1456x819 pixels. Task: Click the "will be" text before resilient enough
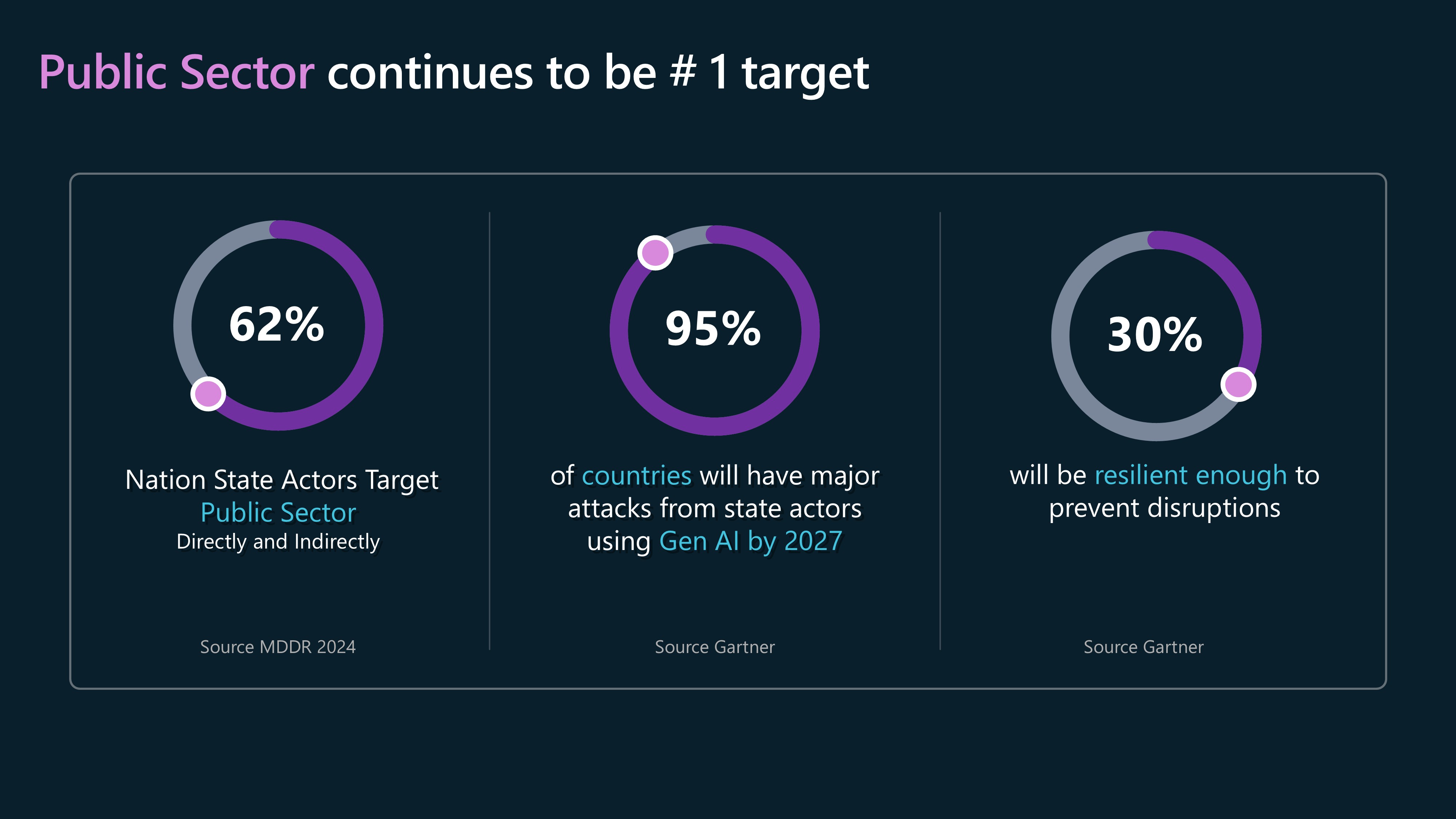(x=1047, y=475)
